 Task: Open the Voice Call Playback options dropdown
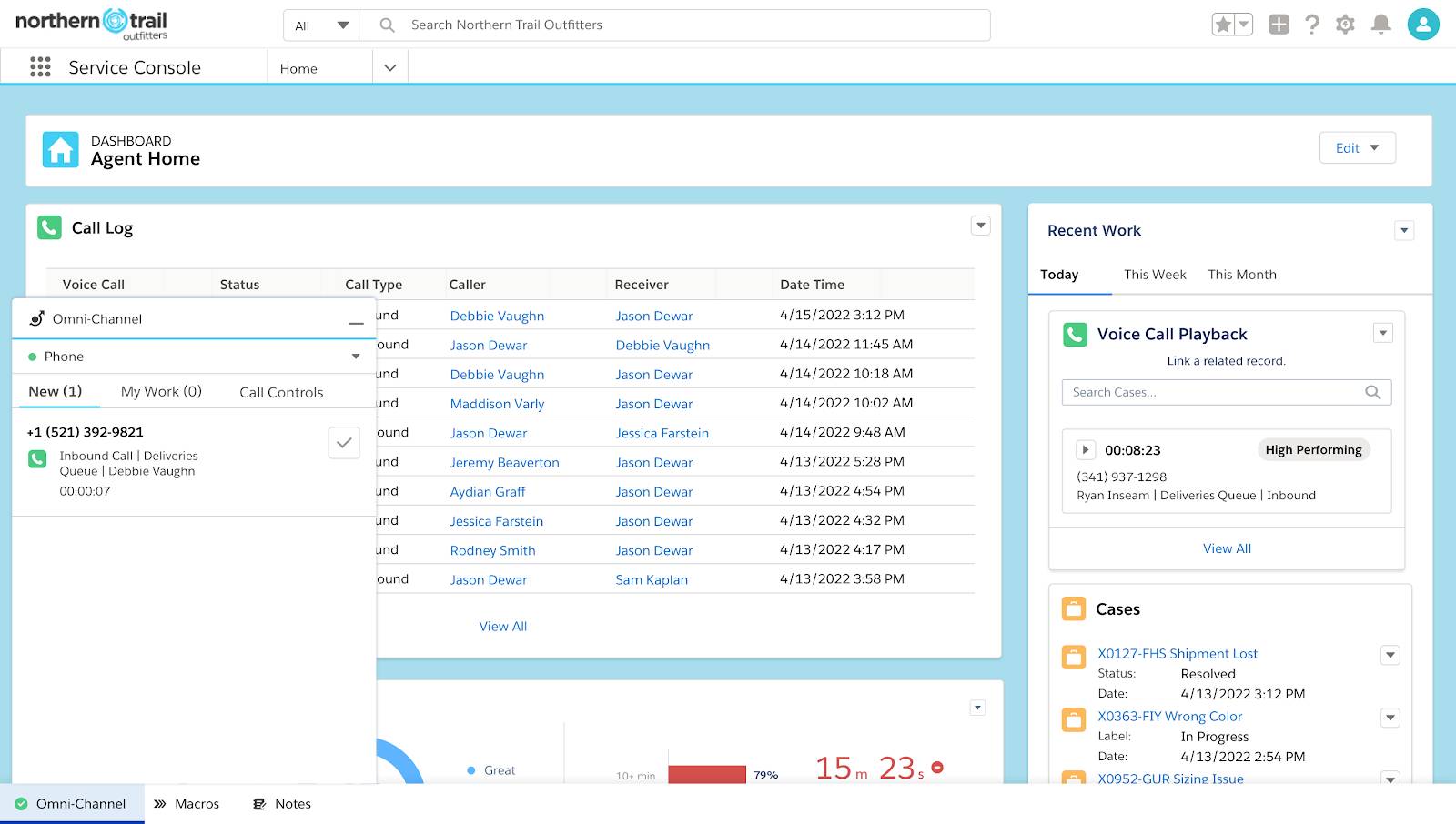coord(1383,333)
